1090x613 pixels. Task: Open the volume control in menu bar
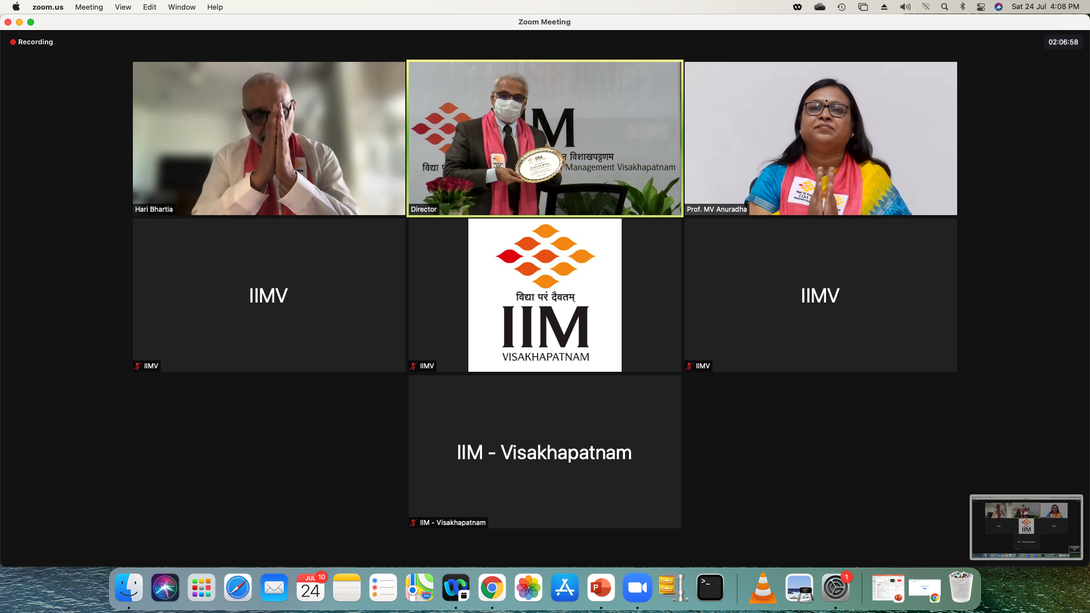[x=905, y=7]
